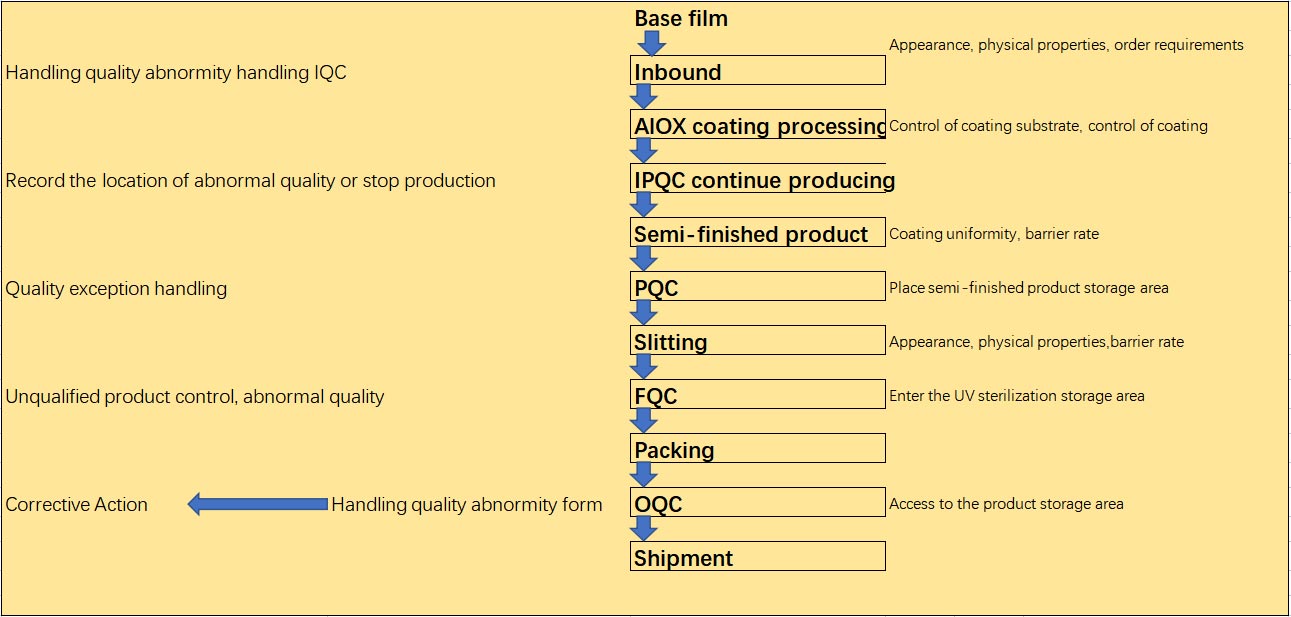The height and width of the screenshot is (617, 1291).
Task: Select the left arrow pointing to Corrective Action
Action: (x=258, y=504)
